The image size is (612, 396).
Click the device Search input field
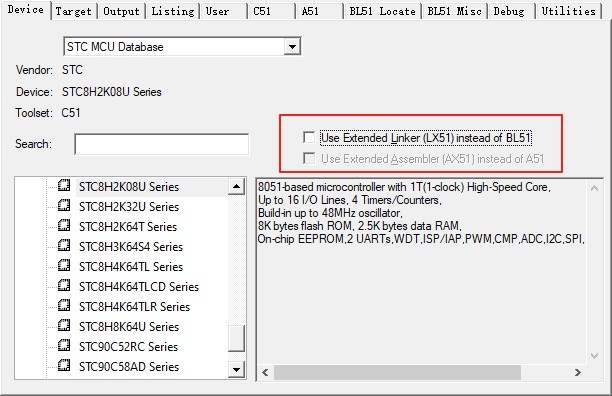(162, 144)
